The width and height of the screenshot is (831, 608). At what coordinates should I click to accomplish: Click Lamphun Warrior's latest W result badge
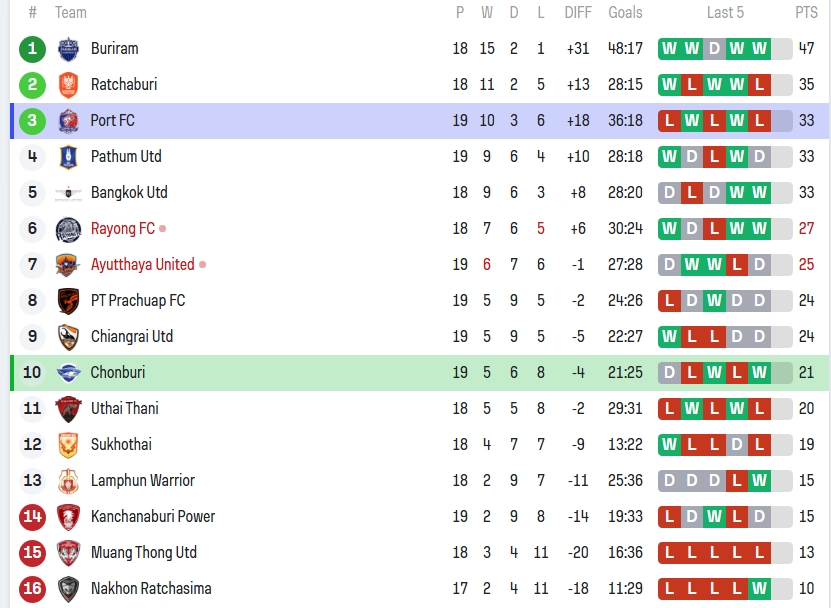click(760, 480)
